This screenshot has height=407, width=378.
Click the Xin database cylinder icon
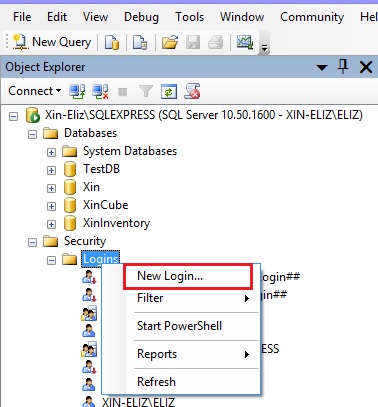click(x=70, y=187)
